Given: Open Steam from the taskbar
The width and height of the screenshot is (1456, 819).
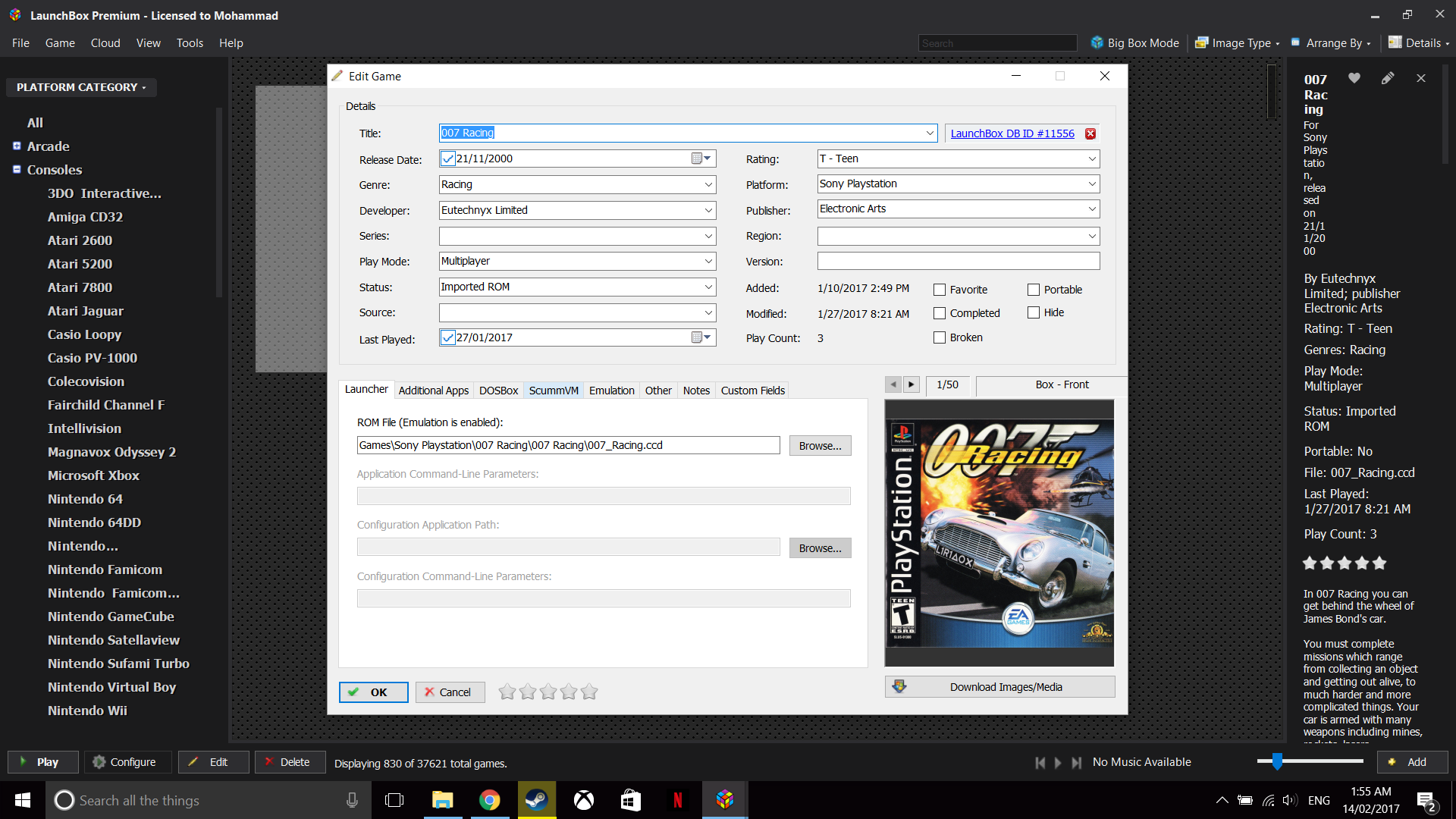Looking at the screenshot, I should (x=537, y=800).
